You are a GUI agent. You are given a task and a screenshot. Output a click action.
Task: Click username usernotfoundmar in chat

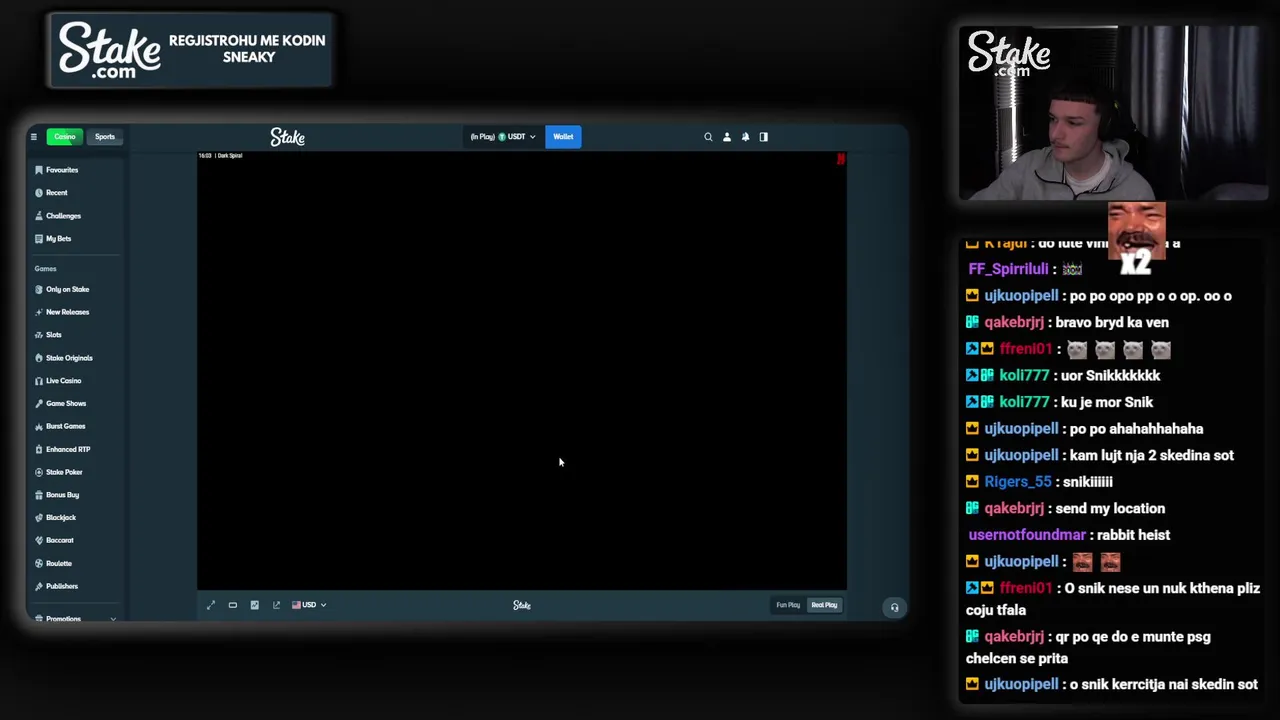coord(1027,535)
